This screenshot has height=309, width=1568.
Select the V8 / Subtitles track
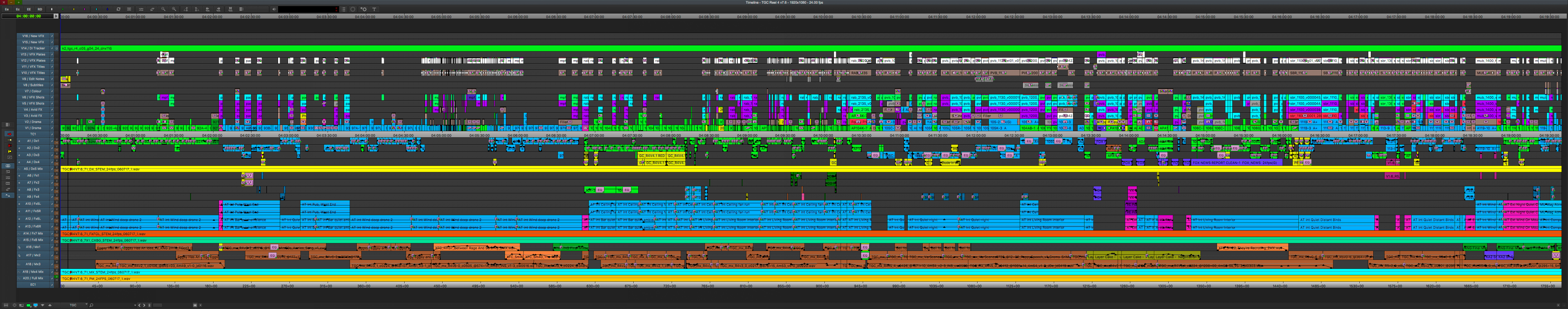[33, 85]
